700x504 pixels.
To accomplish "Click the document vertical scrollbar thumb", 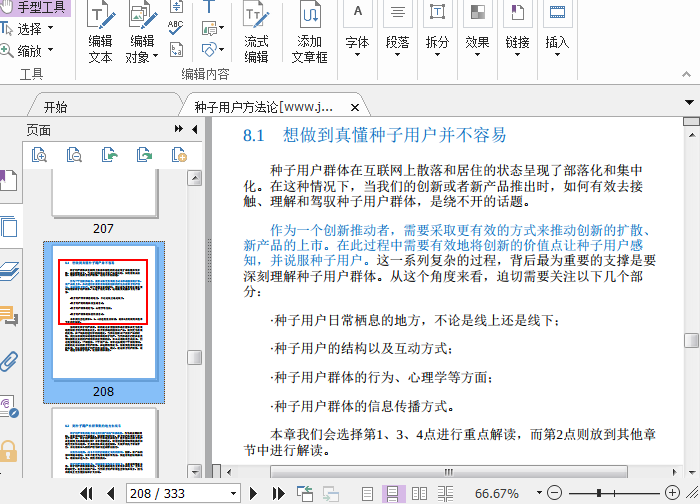I will [x=691, y=340].
